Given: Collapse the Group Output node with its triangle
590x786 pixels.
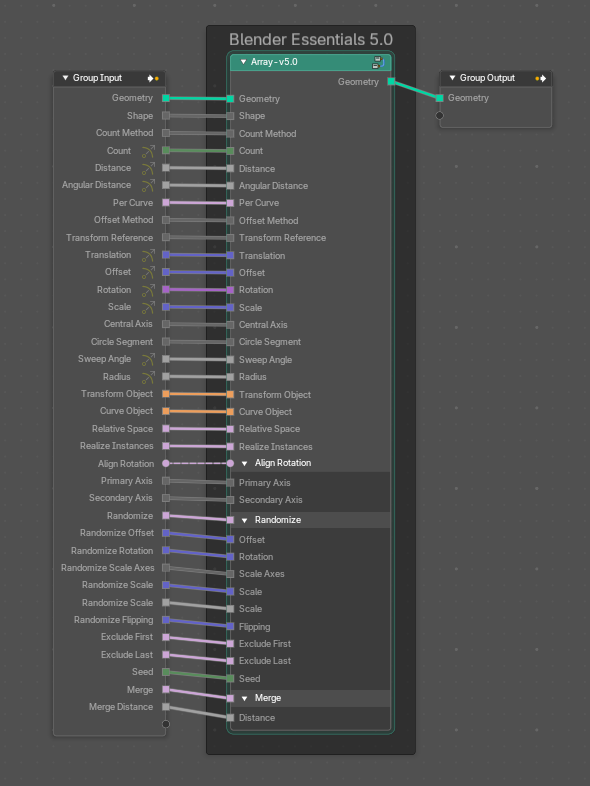Looking at the screenshot, I should (x=452, y=78).
